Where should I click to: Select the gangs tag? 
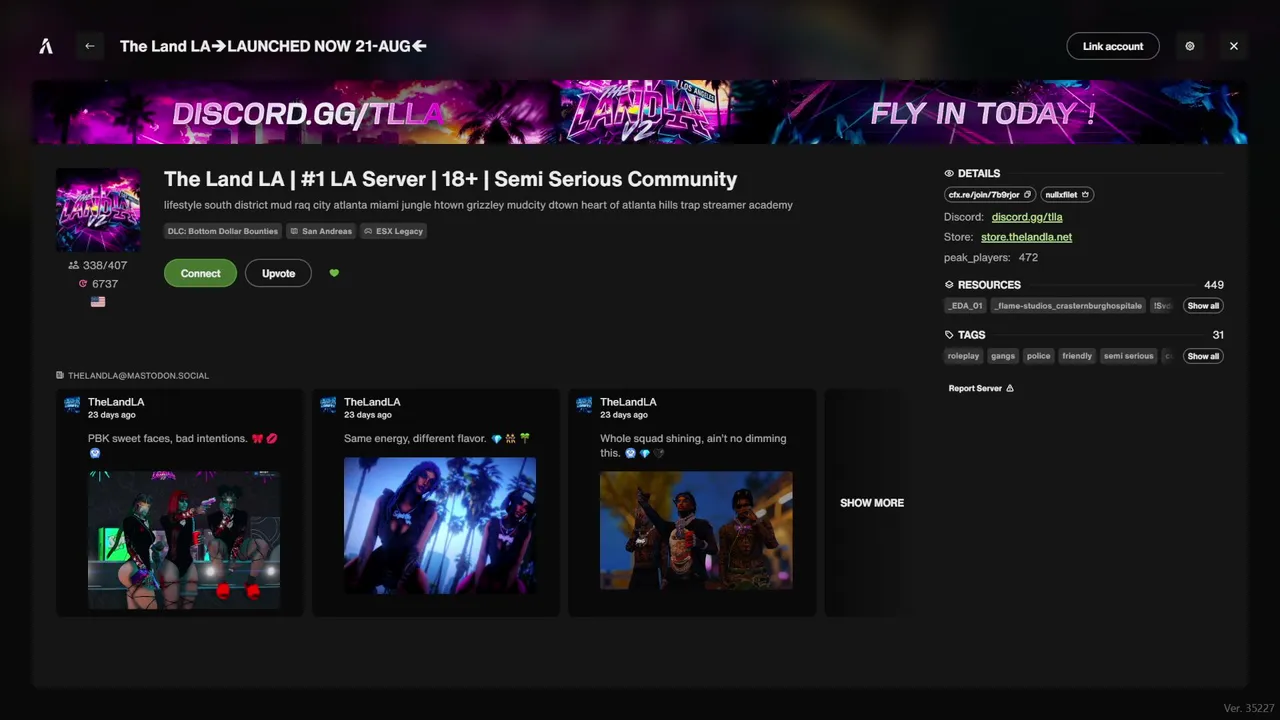point(1003,356)
